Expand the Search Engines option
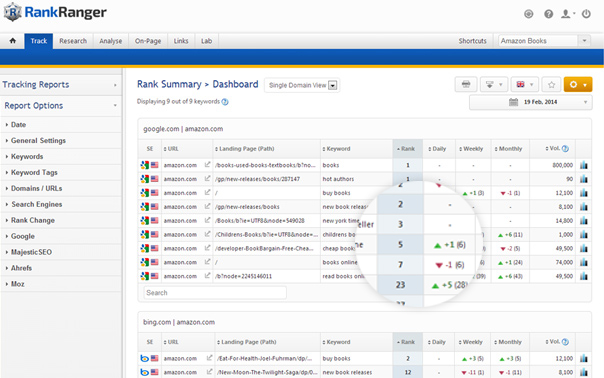Image resolution: width=604 pixels, height=378 pixels. tap(37, 204)
